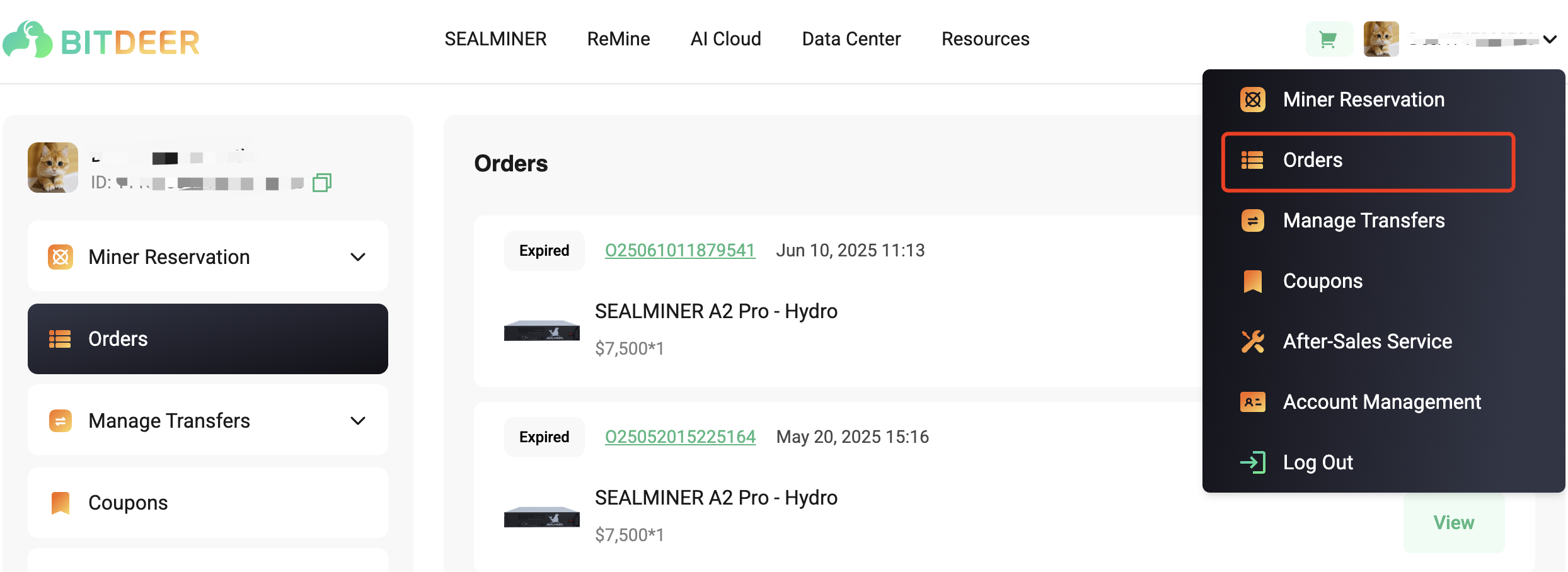The image size is (1568, 572).
Task: Click the sidebar profile cat avatar
Action: pos(53,168)
